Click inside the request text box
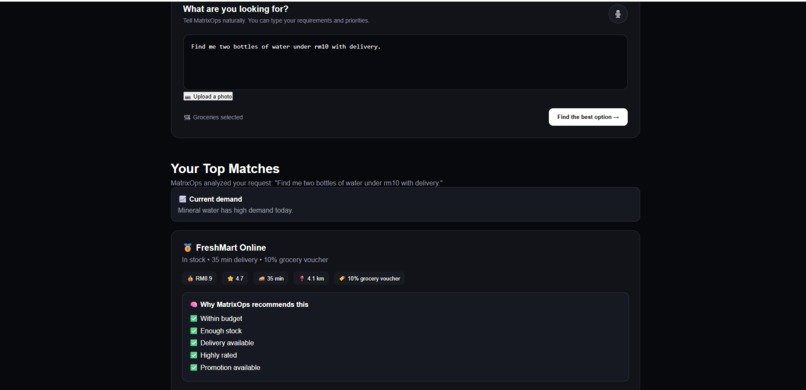Viewport: 806px width, 390px height. [x=405, y=62]
